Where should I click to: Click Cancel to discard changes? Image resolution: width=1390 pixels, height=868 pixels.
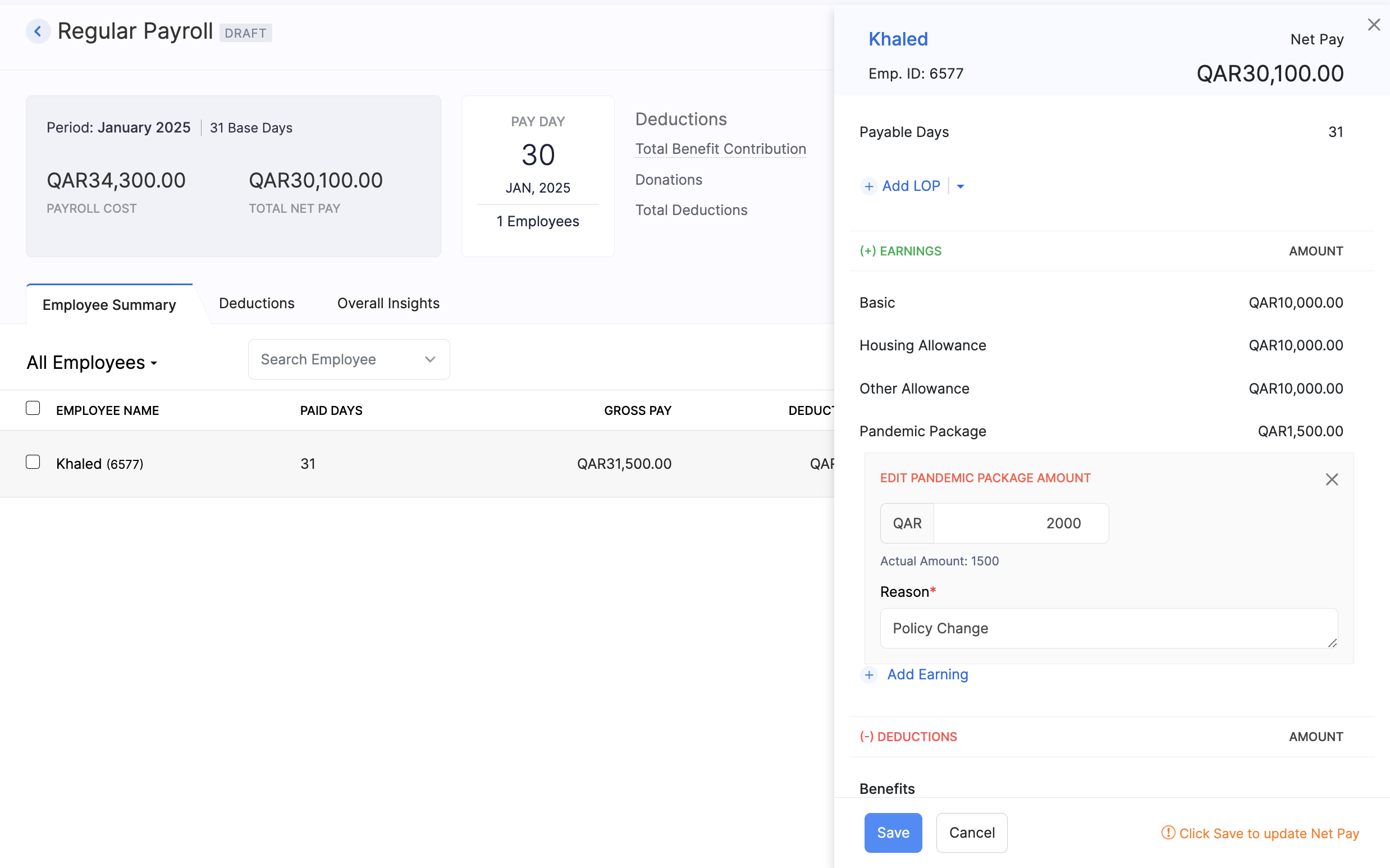971,833
